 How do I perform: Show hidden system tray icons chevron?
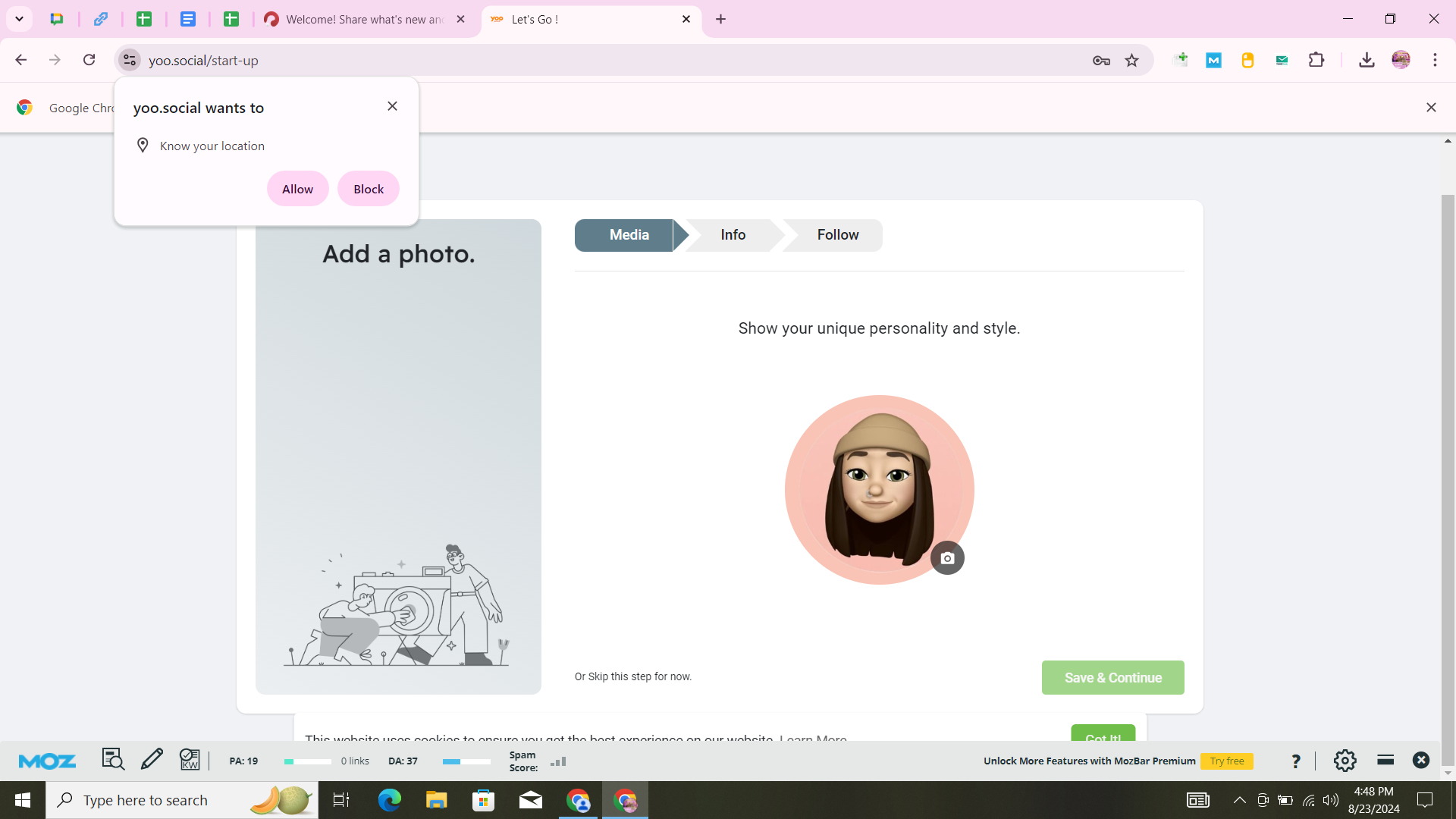coord(1239,800)
